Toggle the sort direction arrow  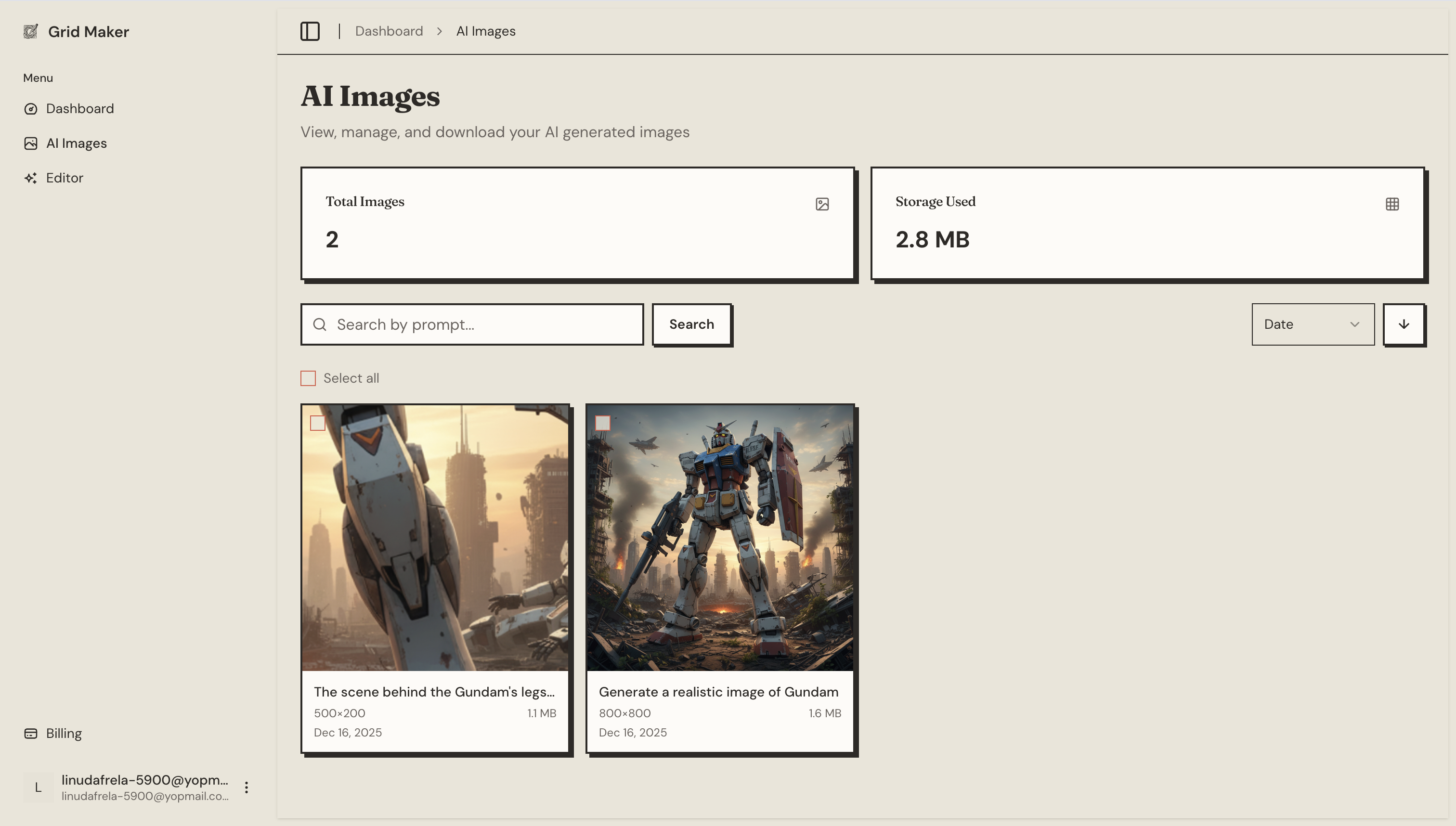[x=1404, y=324]
